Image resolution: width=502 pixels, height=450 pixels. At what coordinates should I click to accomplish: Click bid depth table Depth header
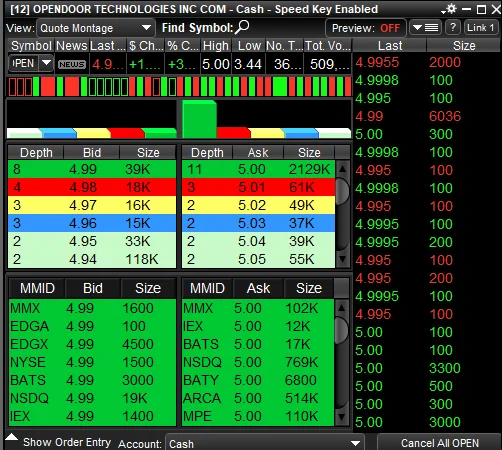click(x=36, y=153)
